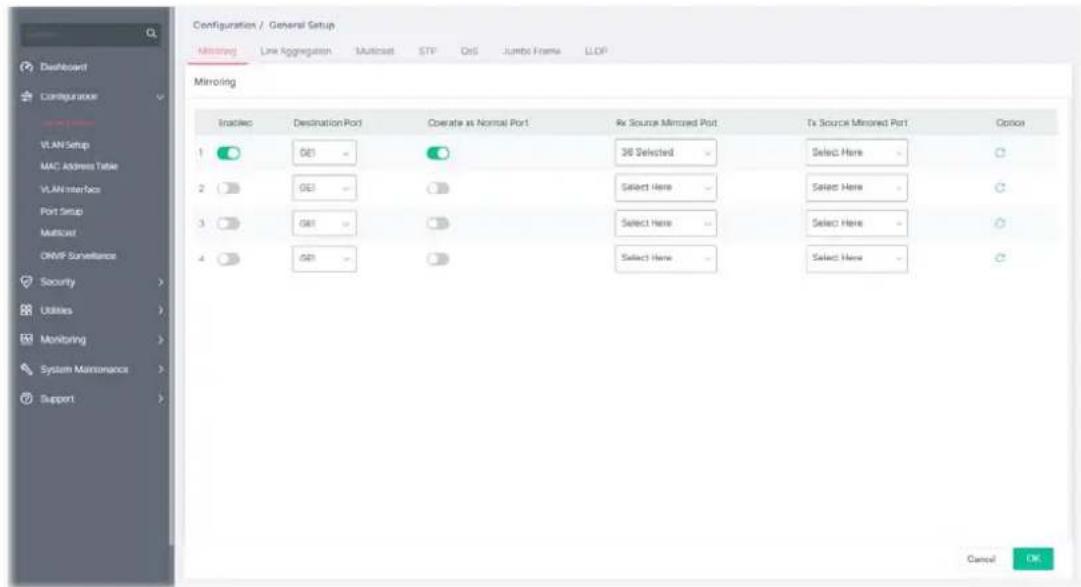Click the Utilities grid icon
The image size is (1081, 587).
point(26,310)
